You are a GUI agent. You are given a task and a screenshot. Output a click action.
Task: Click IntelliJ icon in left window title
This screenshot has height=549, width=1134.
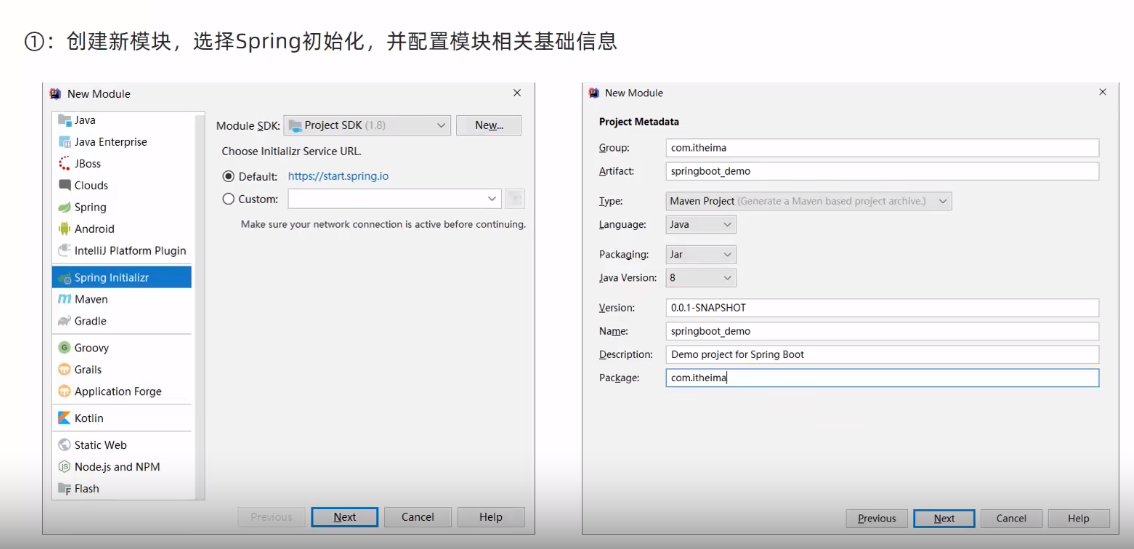click(x=56, y=93)
